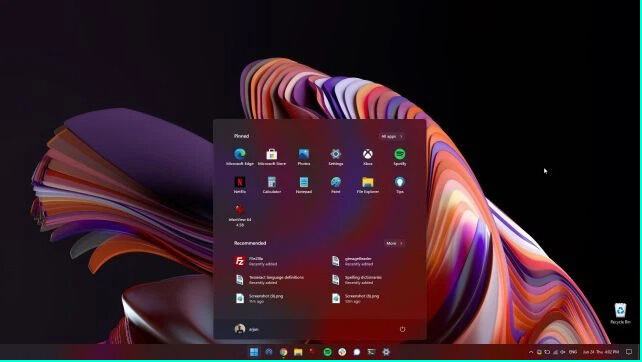Viewport: 642px width, 362px height.
Task: Open the Calculator app
Action: [x=271, y=185]
